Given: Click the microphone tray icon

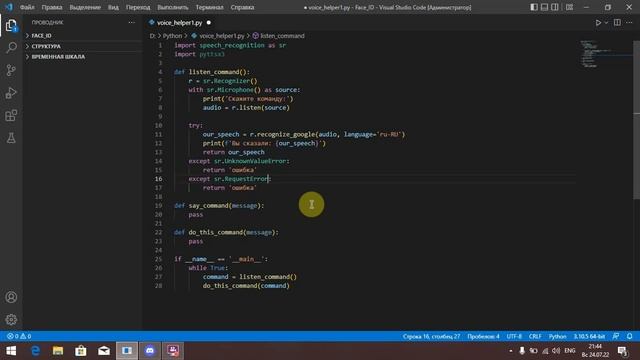Looking at the screenshot, I should pyautogui.click(x=522, y=351).
